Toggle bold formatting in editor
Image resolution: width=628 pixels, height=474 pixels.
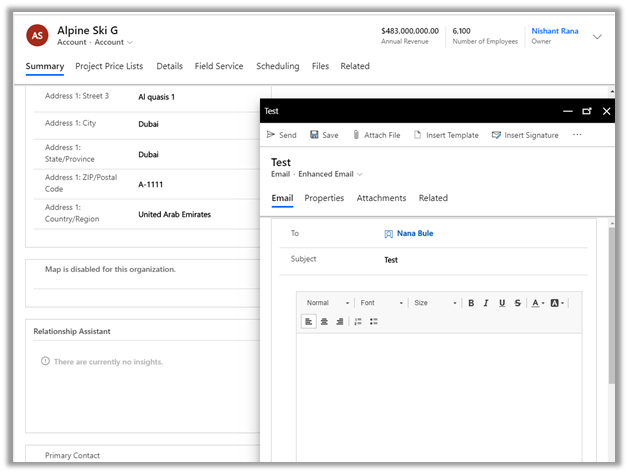[471, 303]
